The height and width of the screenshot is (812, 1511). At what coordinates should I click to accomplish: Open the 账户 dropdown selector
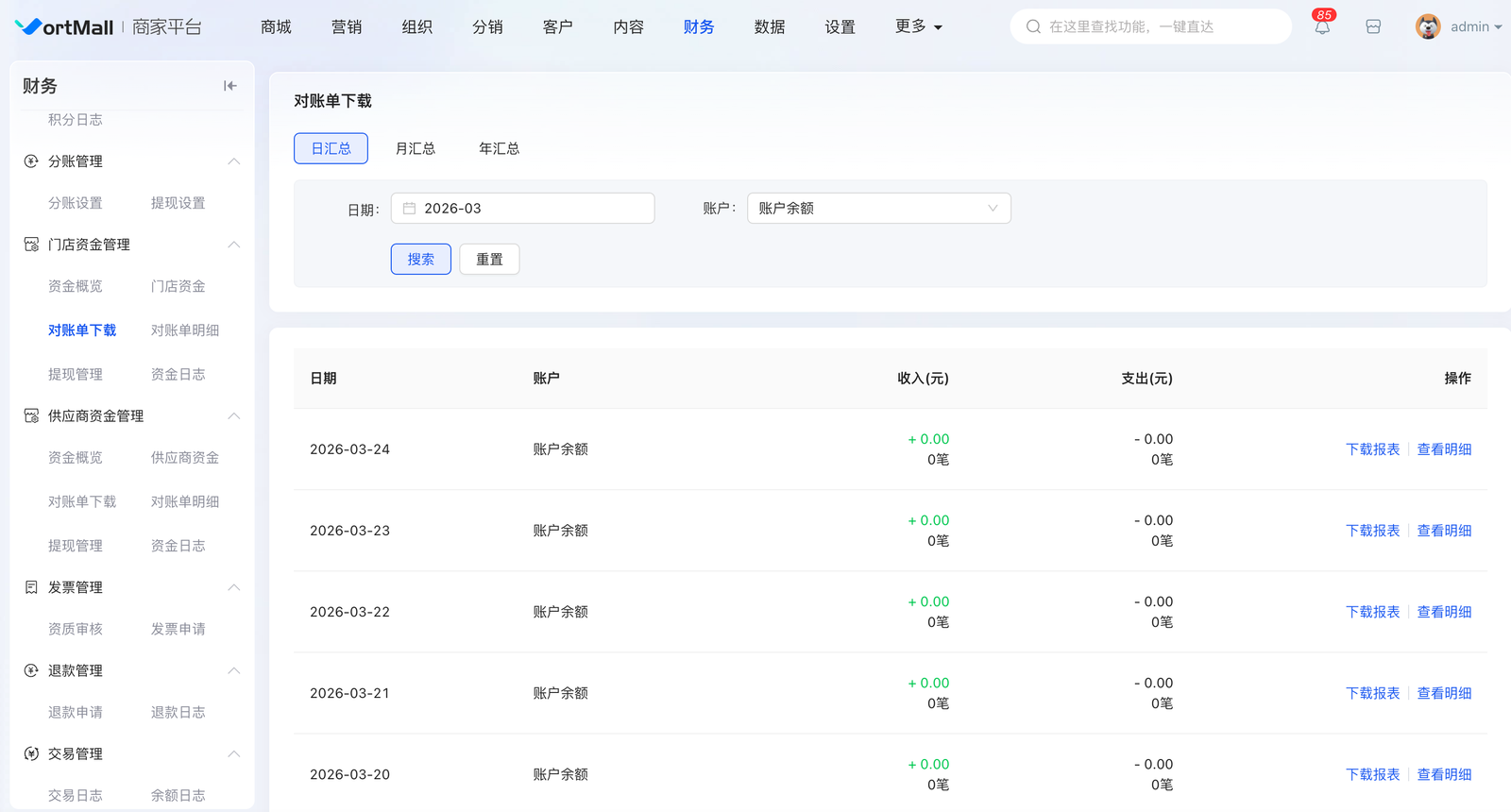tap(878, 209)
